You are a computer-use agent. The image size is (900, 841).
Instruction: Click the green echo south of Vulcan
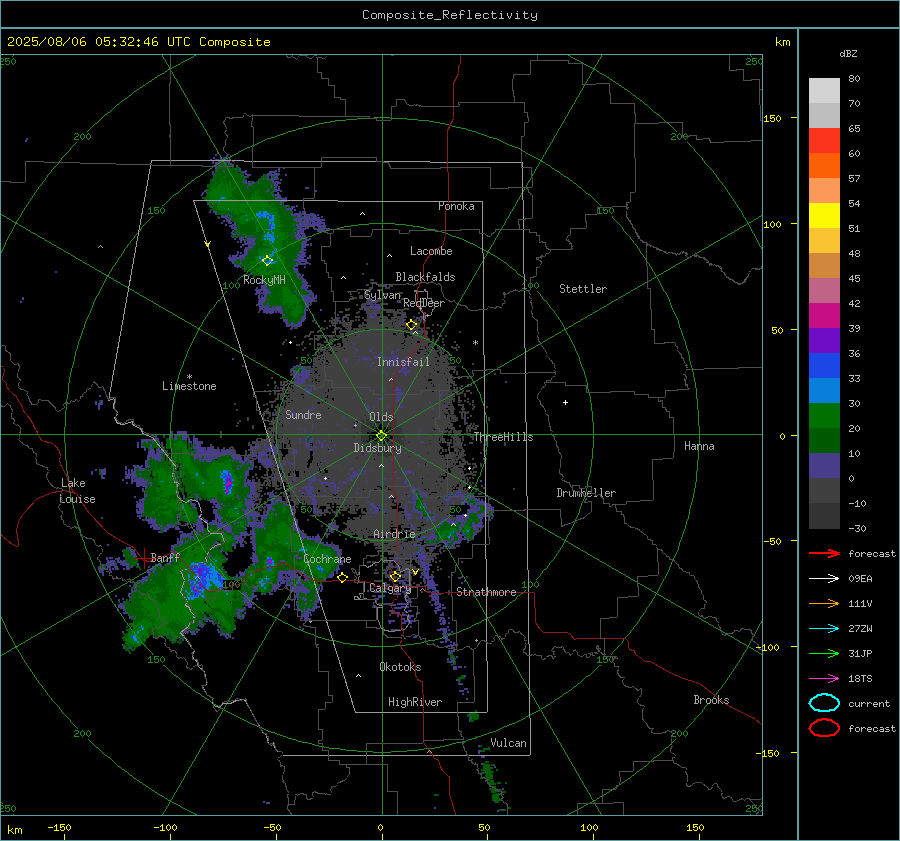coord(492,782)
